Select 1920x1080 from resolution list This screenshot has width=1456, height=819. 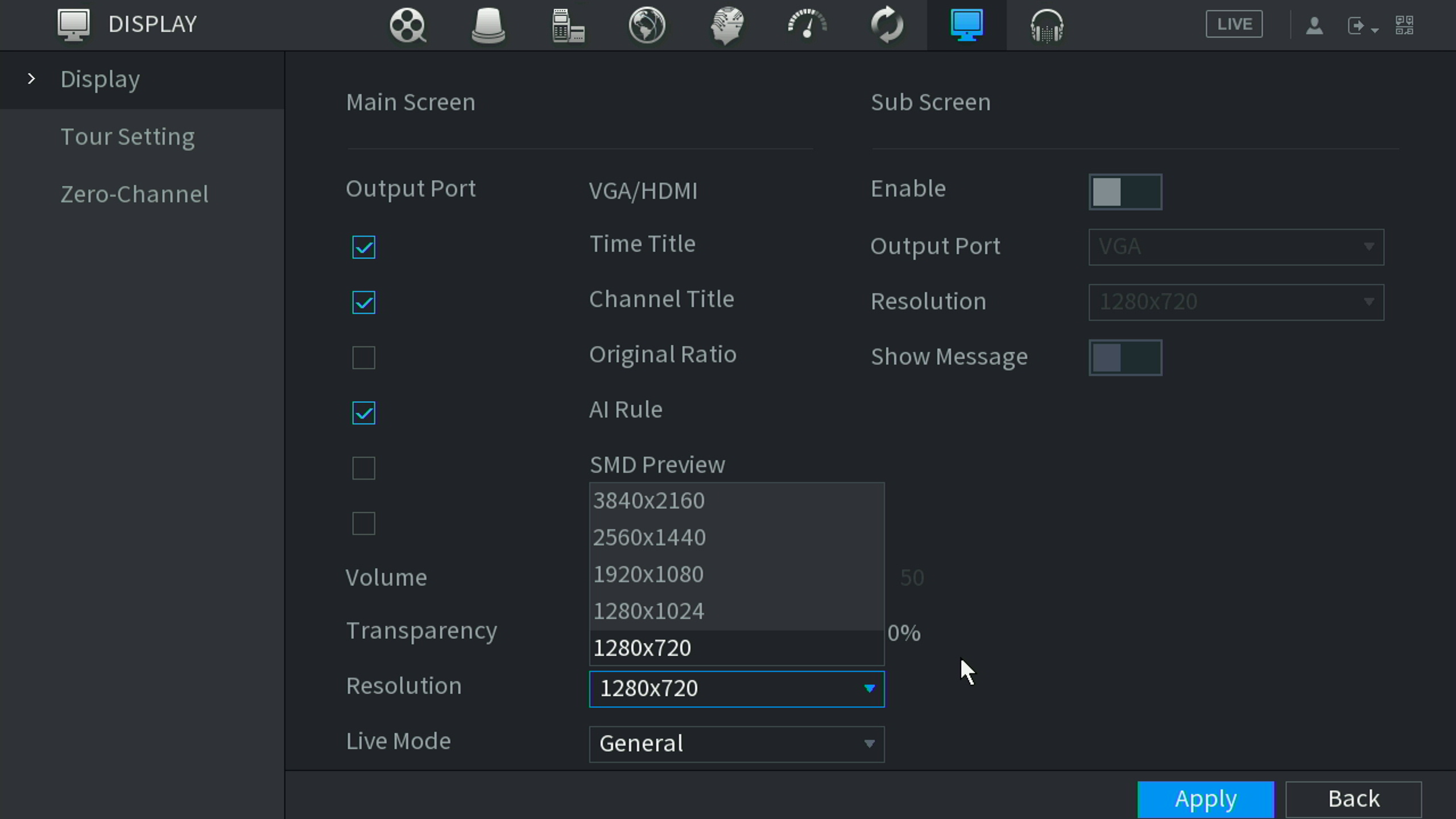coord(648,574)
